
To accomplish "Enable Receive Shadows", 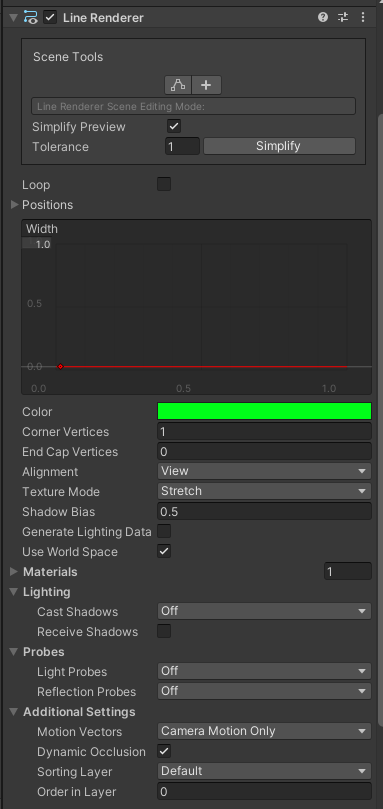I will click(x=164, y=631).
